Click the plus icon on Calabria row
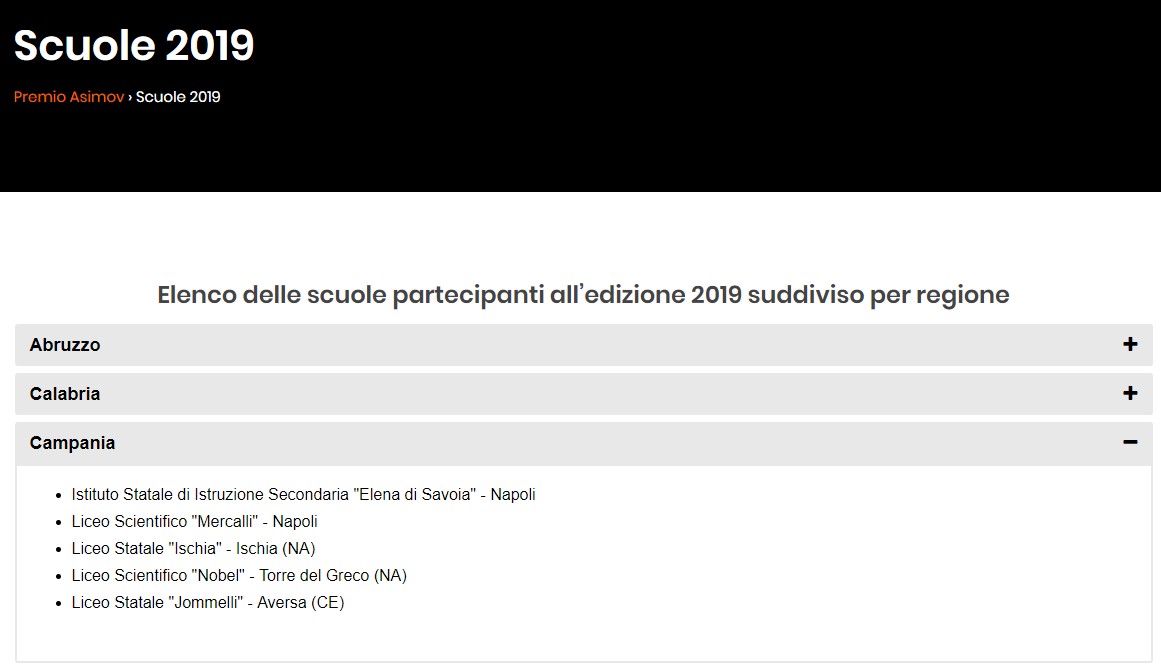 click(1130, 394)
